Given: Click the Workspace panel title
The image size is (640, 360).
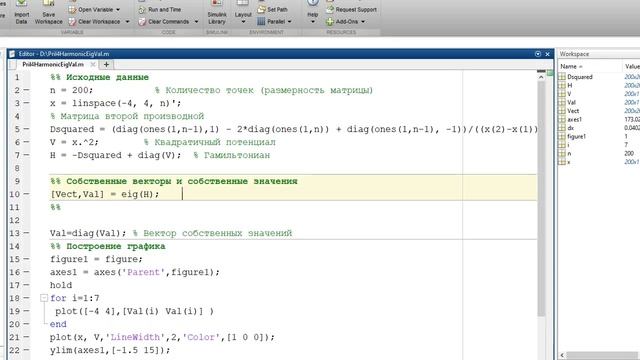Looking at the screenshot, I should (574, 54).
